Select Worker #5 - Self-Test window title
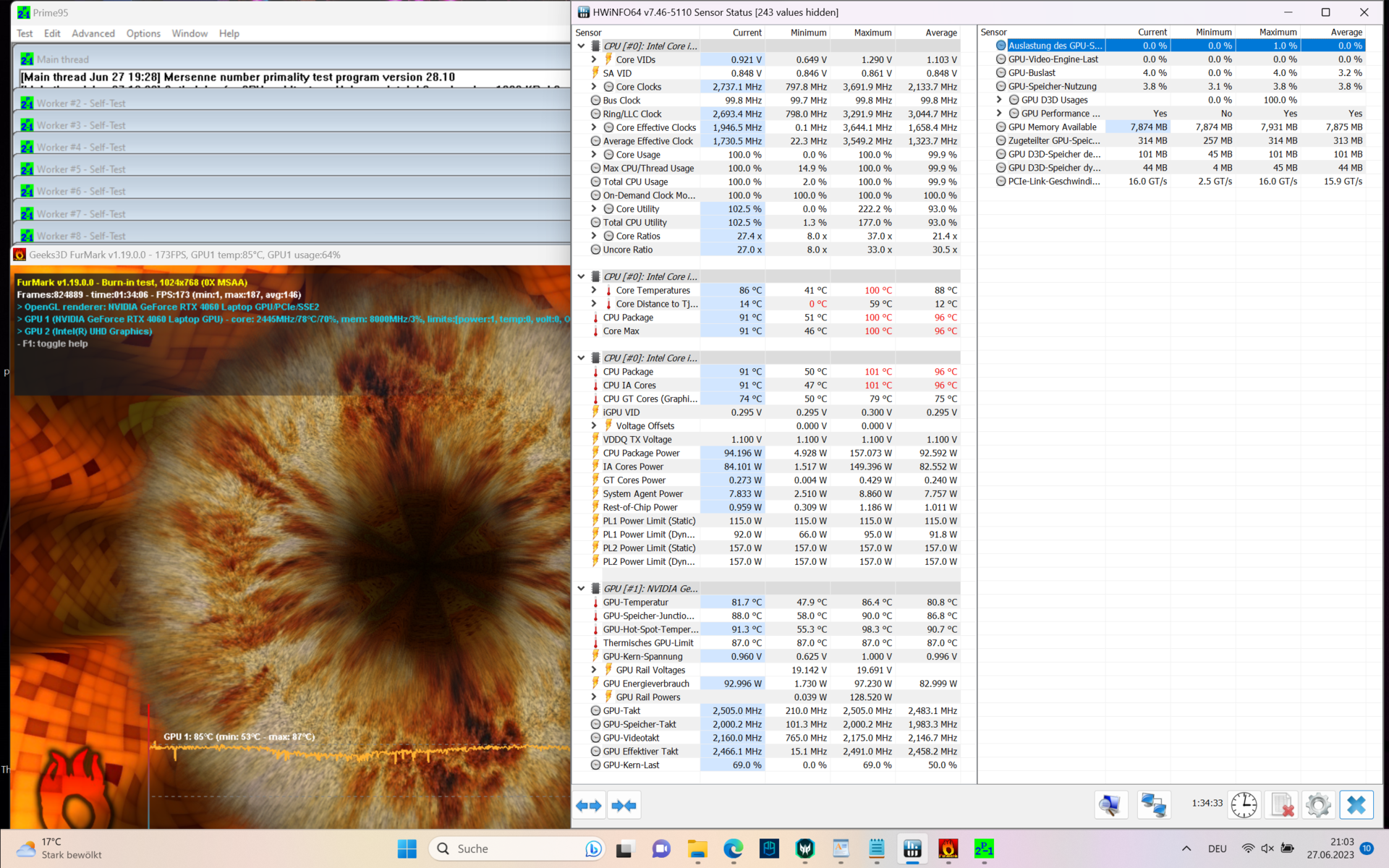 click(81, 169)
